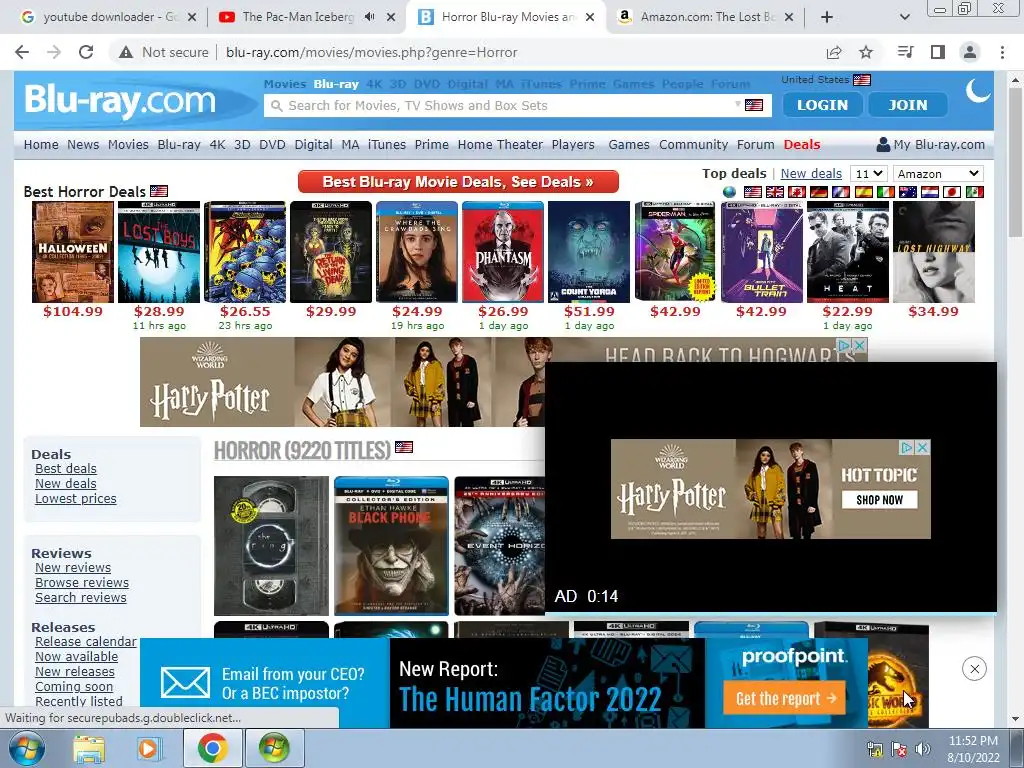Open the New deals link near Top deals

[811, 174]
